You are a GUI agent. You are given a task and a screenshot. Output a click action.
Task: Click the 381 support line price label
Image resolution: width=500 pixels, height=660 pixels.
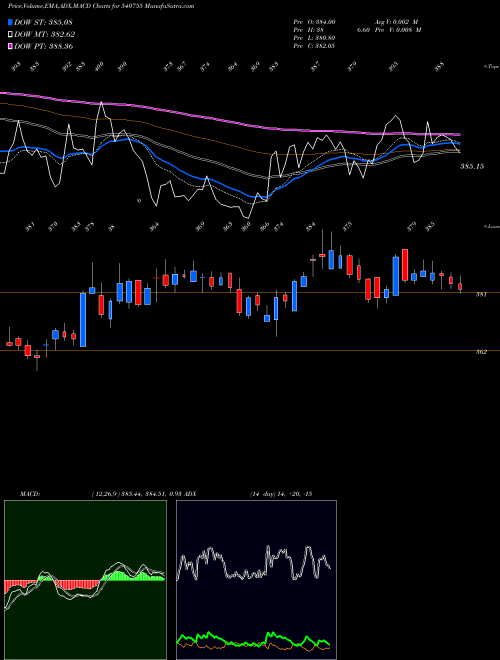(481, 295)
